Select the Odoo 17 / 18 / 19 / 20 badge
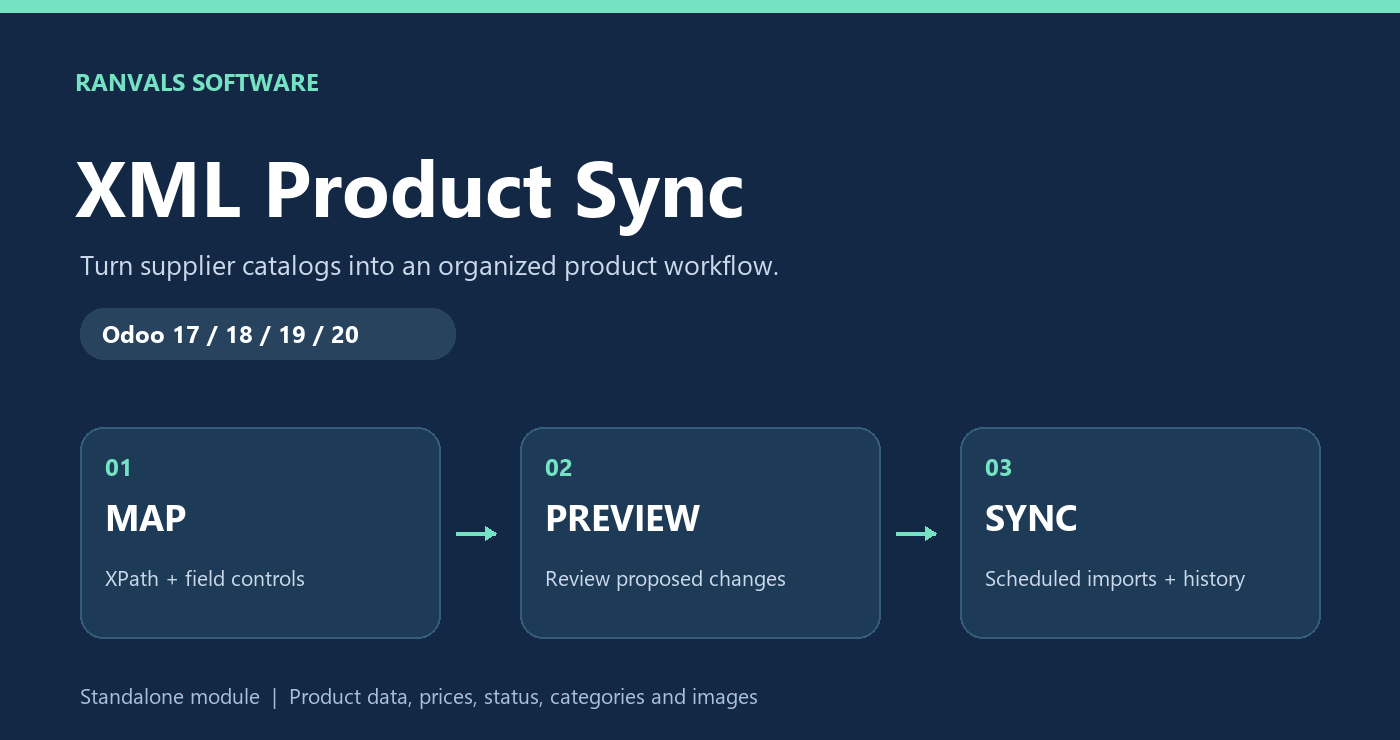The image size is (1400, 740). (x=268, y=334)
